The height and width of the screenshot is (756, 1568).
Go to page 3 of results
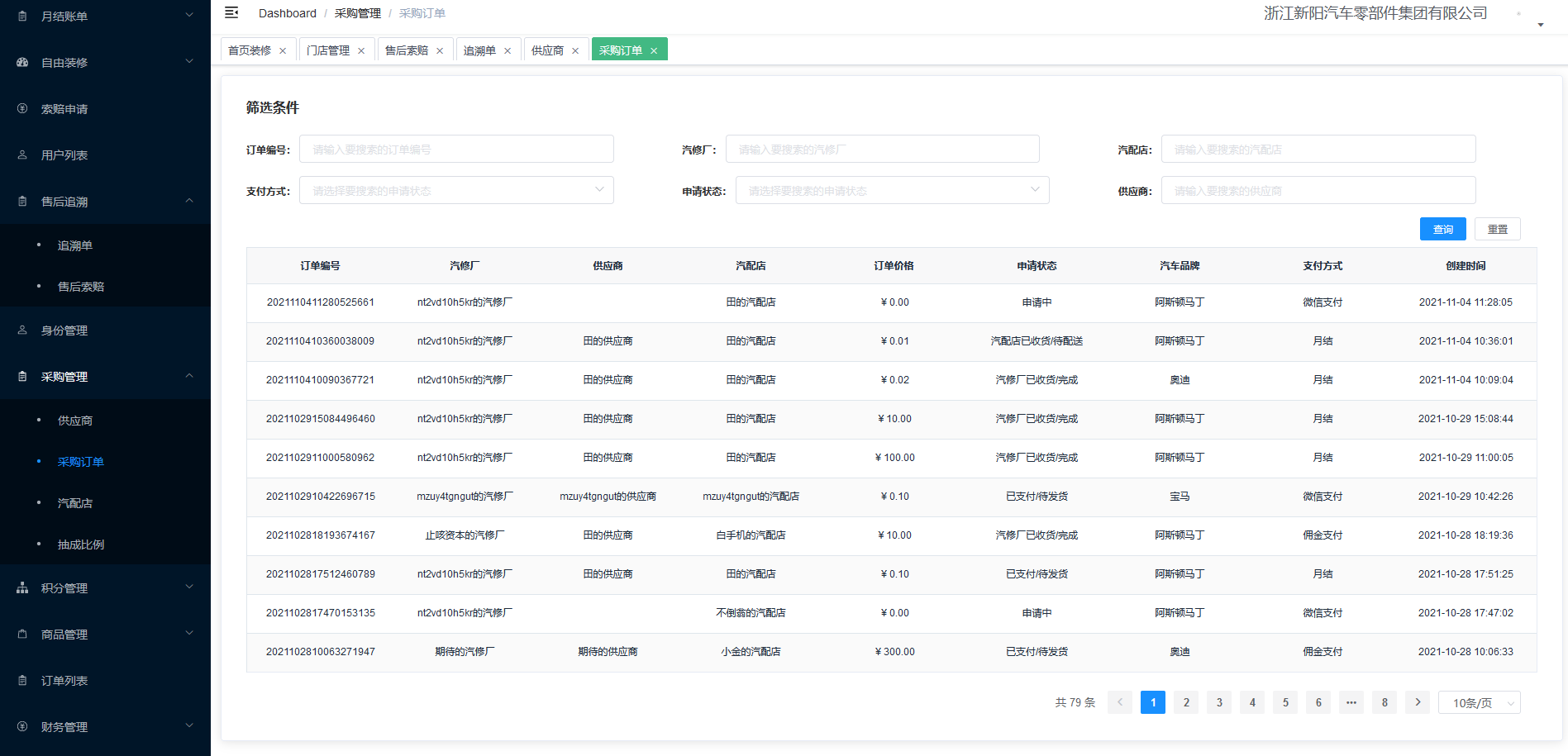coord(1219,702)
